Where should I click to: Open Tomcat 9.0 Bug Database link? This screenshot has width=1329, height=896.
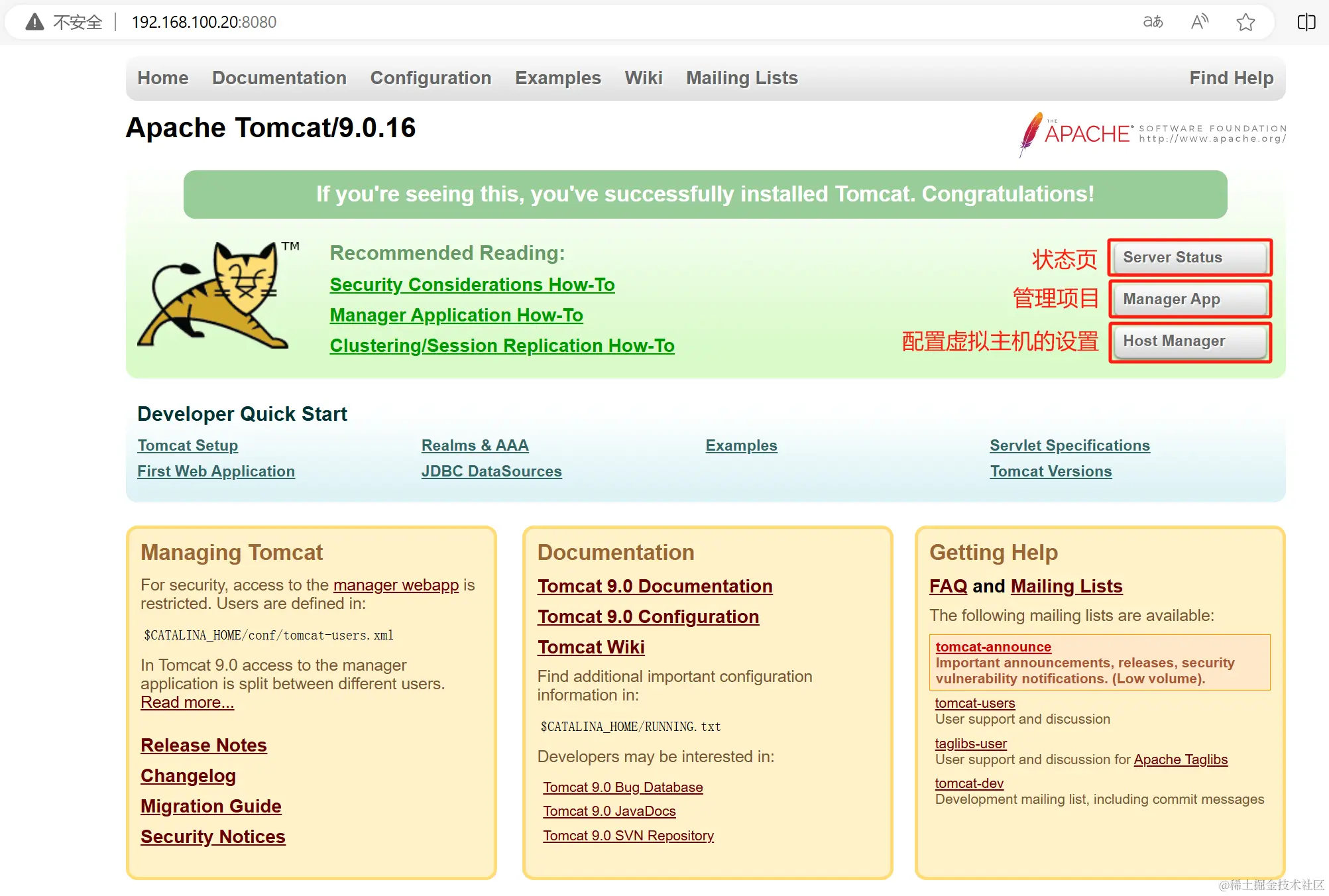(x=623, y=787)
